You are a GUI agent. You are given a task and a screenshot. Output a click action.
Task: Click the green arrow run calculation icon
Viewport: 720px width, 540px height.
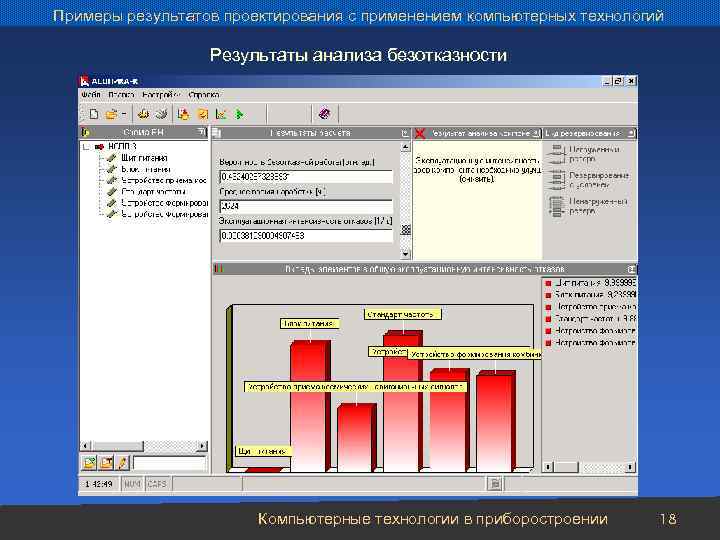click(239, 114)
